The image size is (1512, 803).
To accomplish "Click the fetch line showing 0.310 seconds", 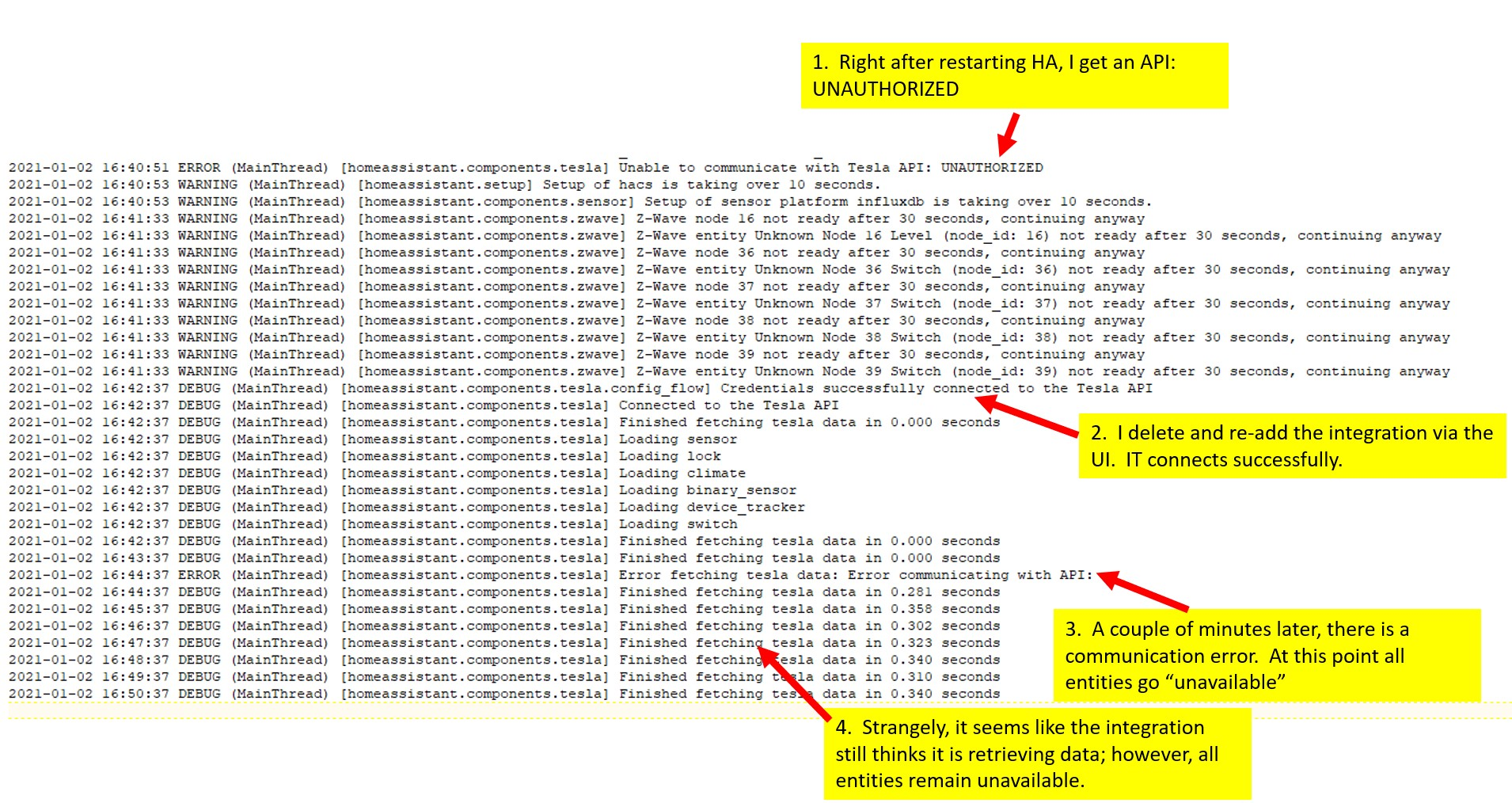I will (x=504, y=677).
